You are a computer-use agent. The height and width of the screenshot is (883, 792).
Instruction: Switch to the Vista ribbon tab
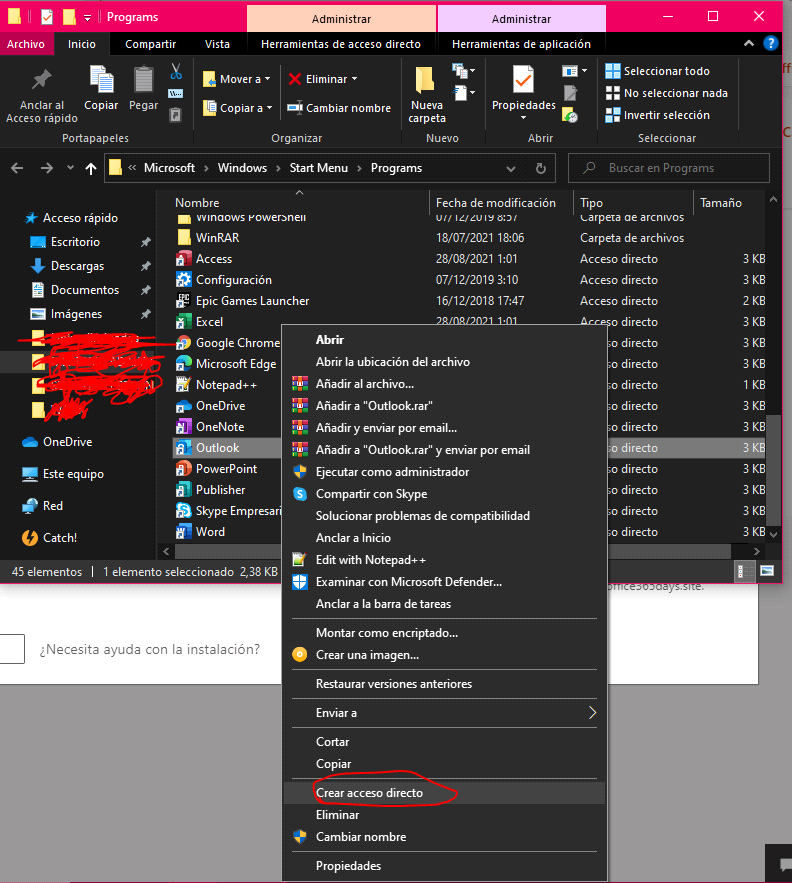click(x=217, y=44)
